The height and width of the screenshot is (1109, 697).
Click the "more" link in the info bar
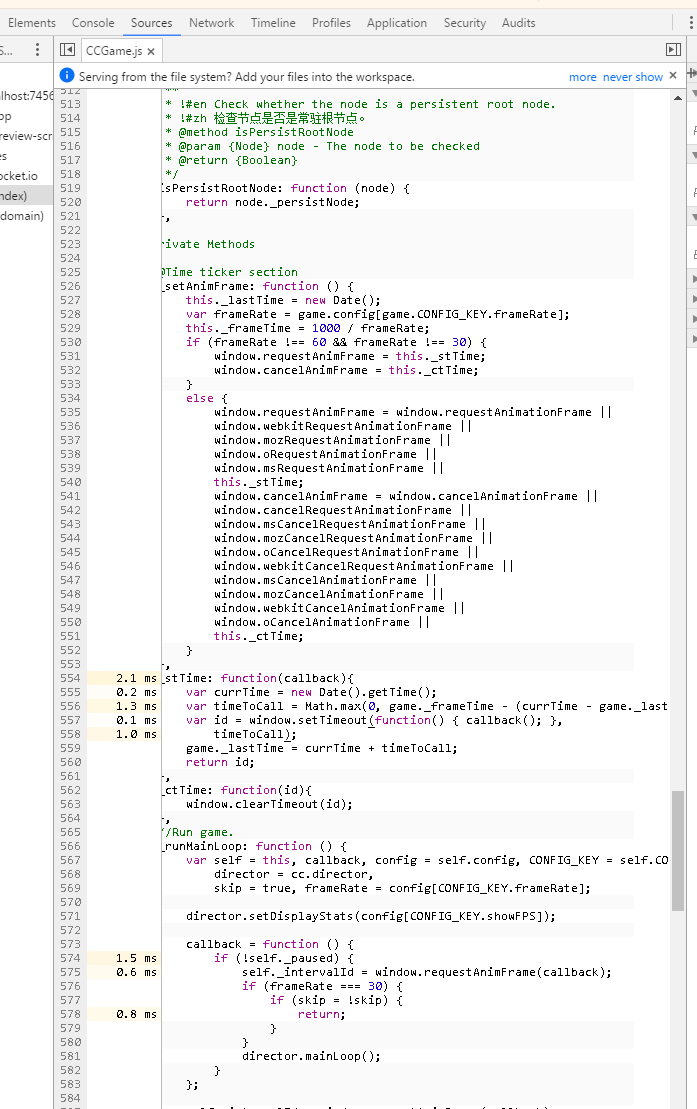tap(582, 76)
